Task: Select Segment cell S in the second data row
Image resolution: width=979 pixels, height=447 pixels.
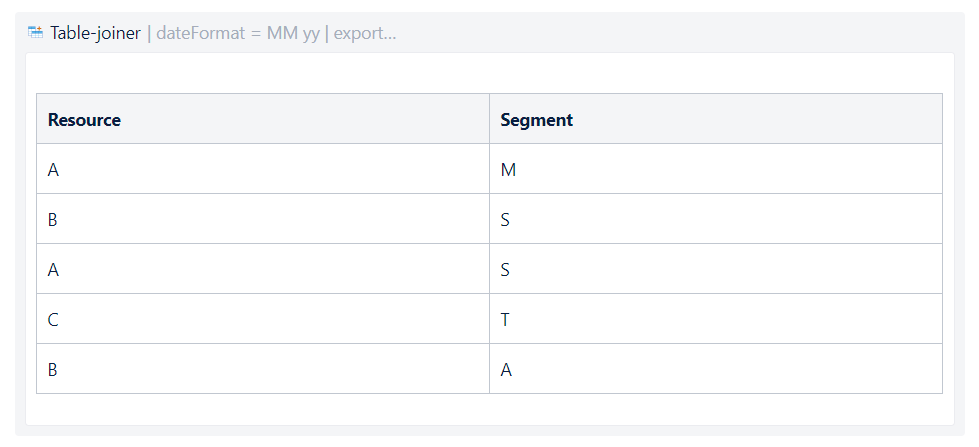Action: pyautogui.click(x=716, y=219)
